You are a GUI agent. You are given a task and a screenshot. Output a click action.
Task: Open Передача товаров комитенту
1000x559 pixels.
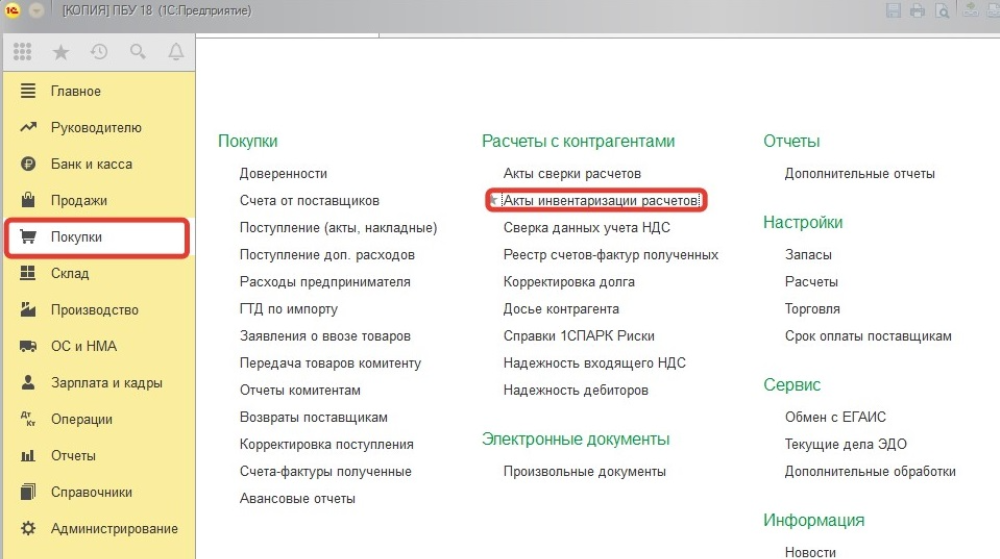330,363
